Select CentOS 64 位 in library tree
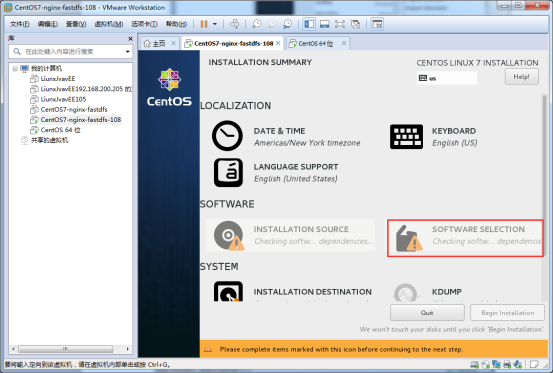The image size is (553, 373). click(60, 130)
